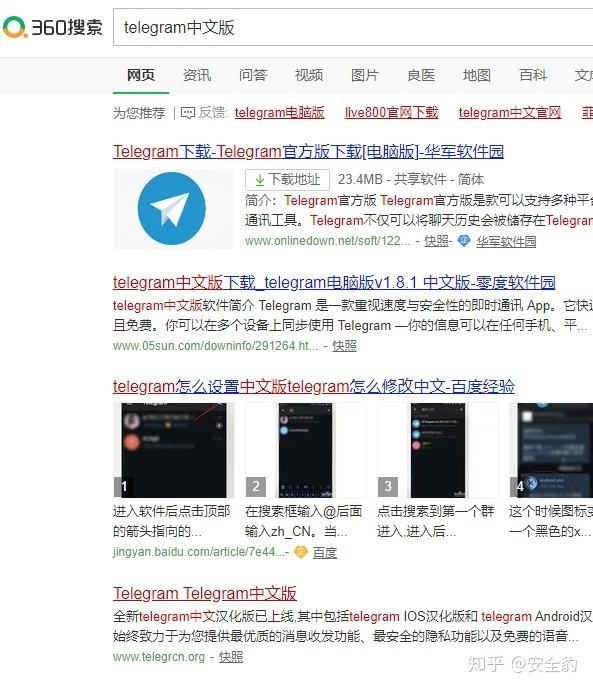593x689 pixels.
Task: Open suggested search live800官网下载
Action: click(x=391, y=113)
